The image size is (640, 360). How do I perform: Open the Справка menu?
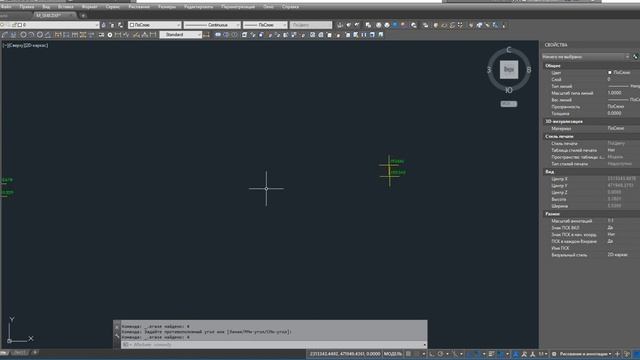pos(290,7)
